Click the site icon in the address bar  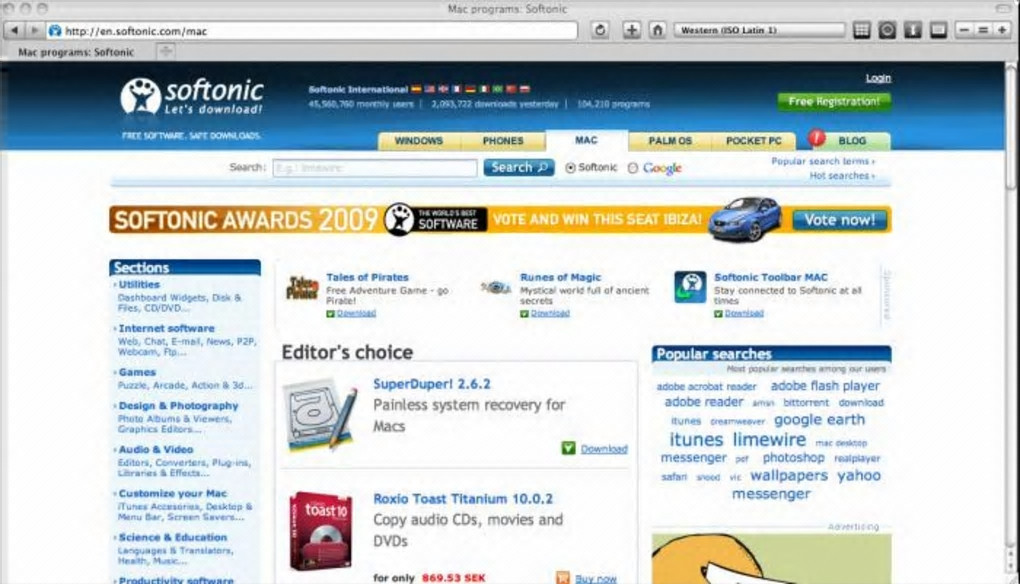55,31
